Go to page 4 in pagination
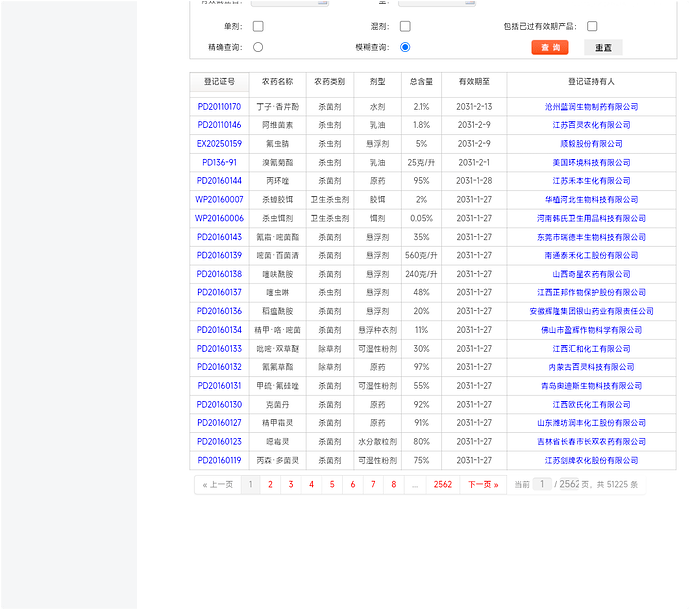The width and height of the screenshot is (690, 610). point(311,485)
